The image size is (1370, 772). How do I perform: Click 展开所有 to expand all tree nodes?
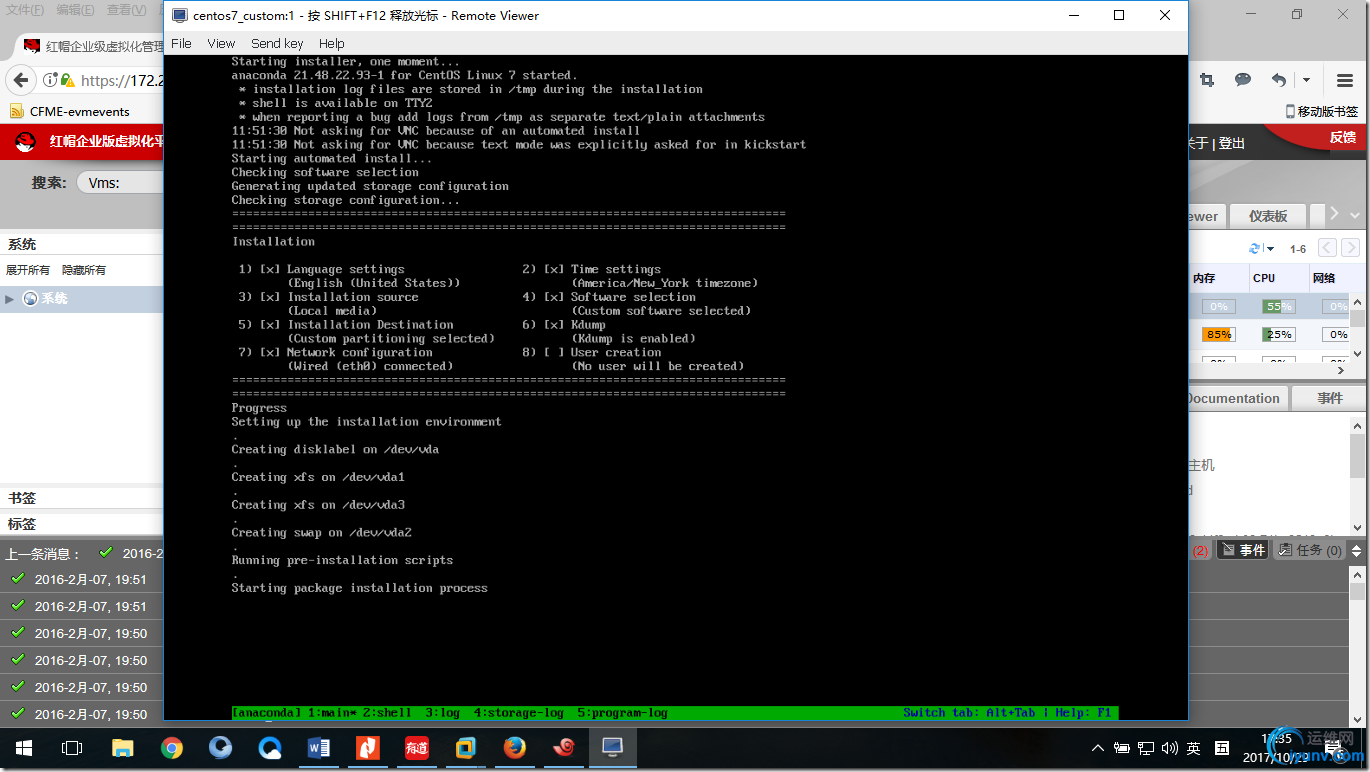pyautogui.click(x=28, y=270)
